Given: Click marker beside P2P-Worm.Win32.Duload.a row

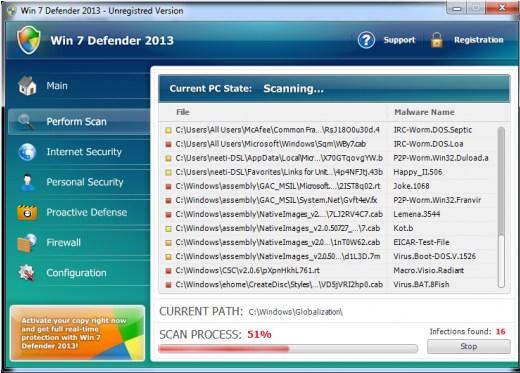Looking at the screenshot, I should pyautogui.click(x=168, y=158).
